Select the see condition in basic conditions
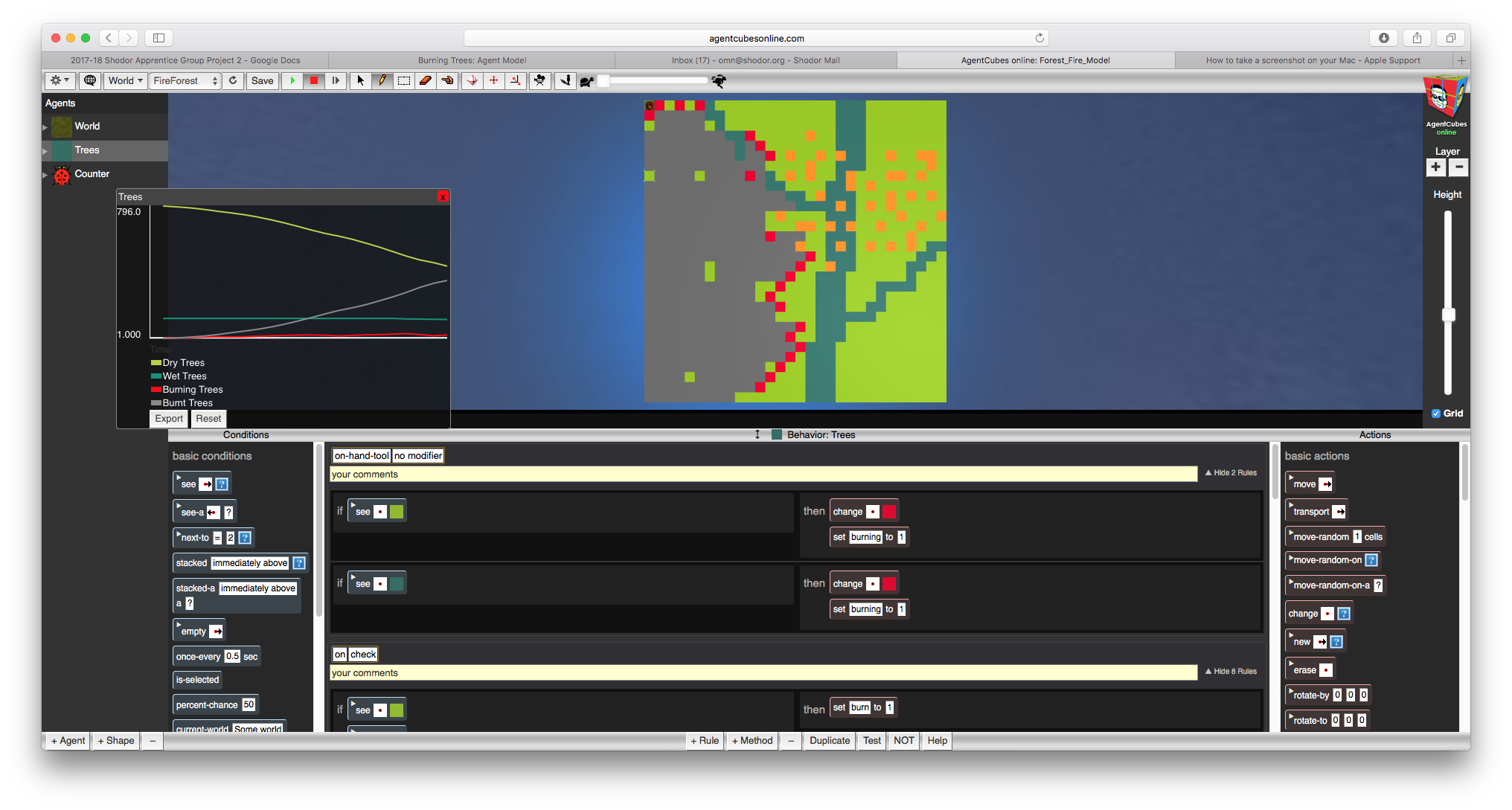Screen dimensions: 1512x810 [202, 483]
